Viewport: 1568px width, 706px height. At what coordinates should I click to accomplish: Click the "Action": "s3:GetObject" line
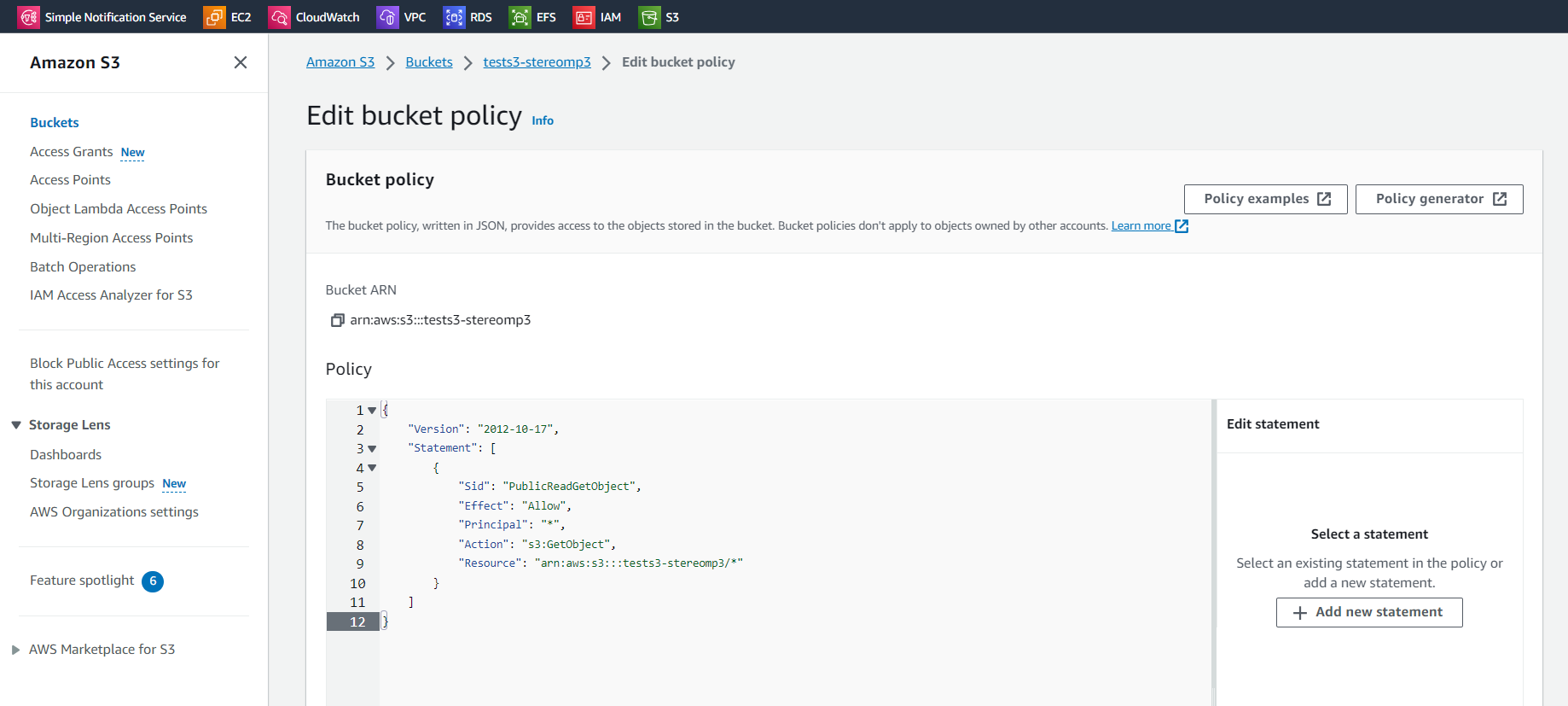pos(537,545)
